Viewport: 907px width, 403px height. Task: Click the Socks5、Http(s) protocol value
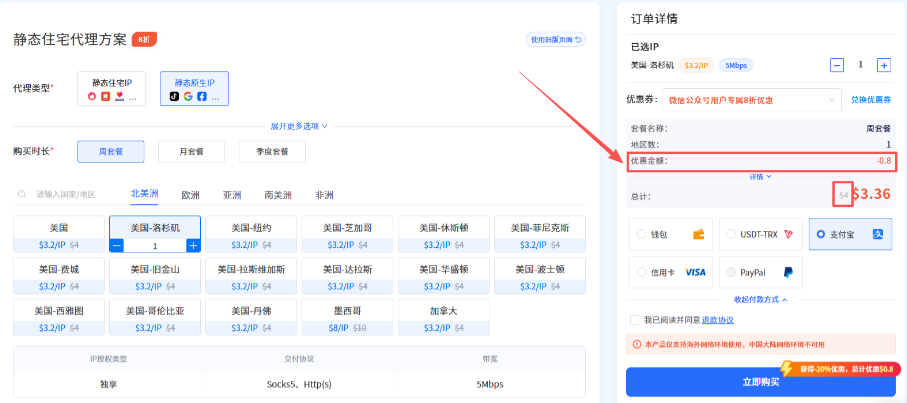click(299, 384)
